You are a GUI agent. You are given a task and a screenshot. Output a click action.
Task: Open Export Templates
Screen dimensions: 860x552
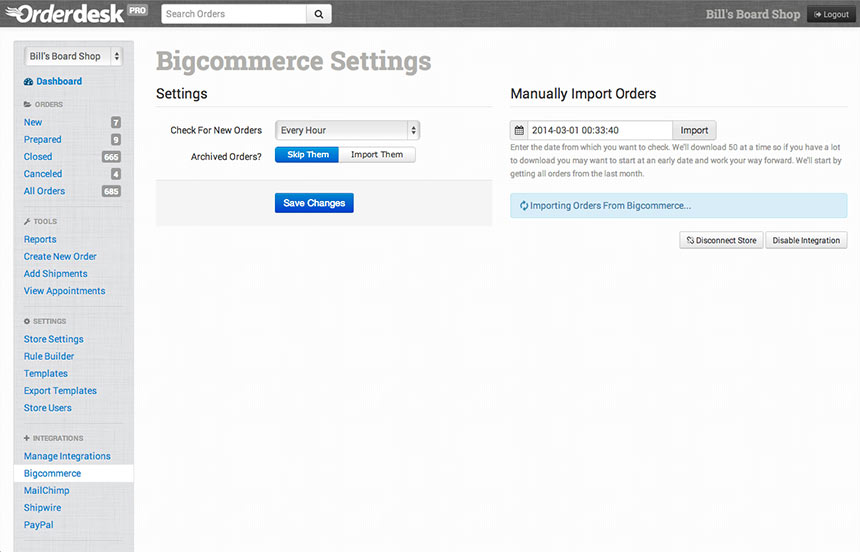point(60,391)
